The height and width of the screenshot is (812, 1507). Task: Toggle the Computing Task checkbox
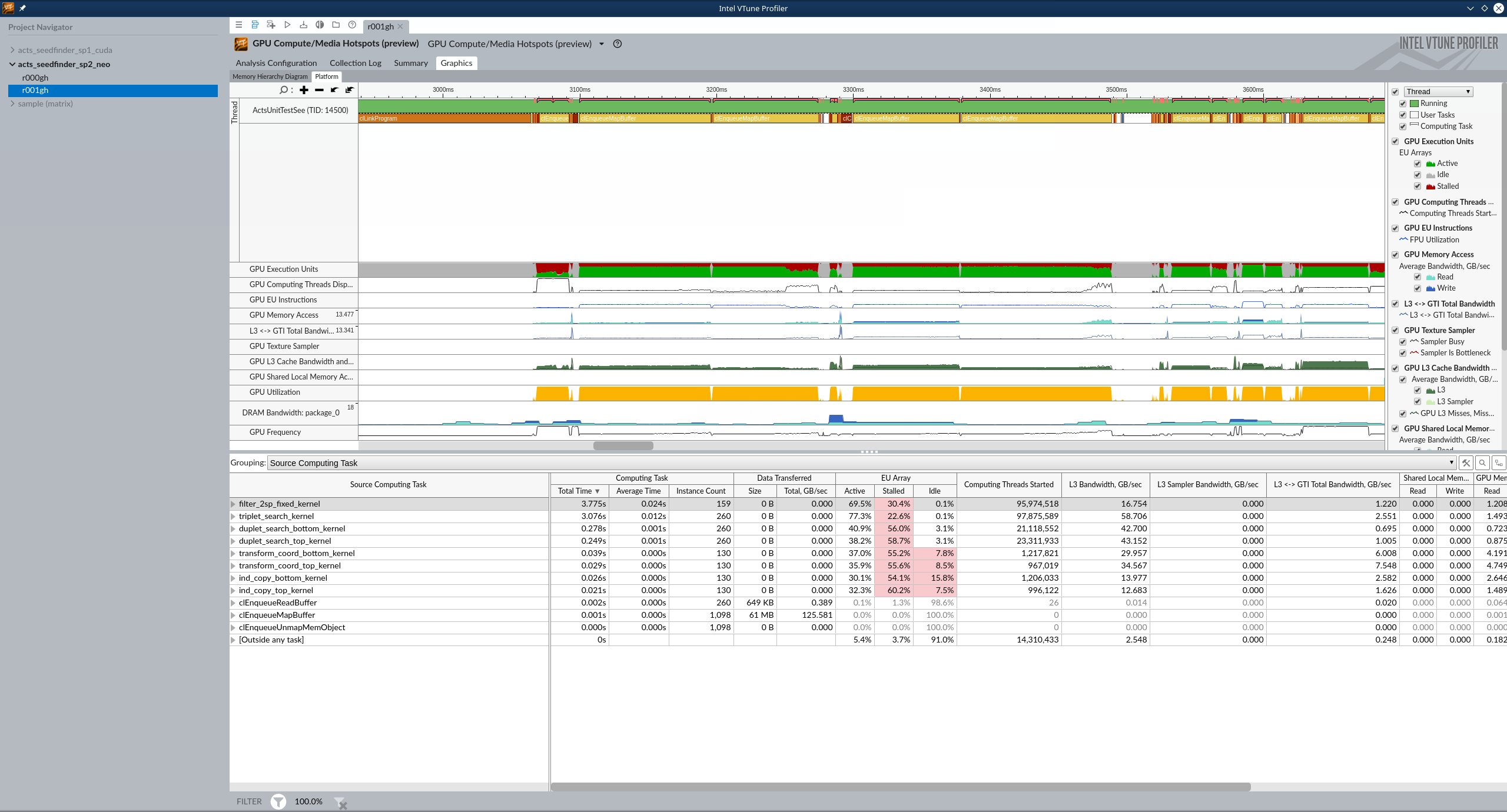(x=1403, y=127)
